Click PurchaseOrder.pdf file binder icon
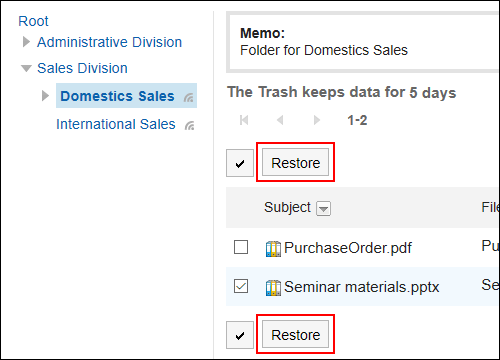This screenshot has height=360, width=500. tap(273, 249)
